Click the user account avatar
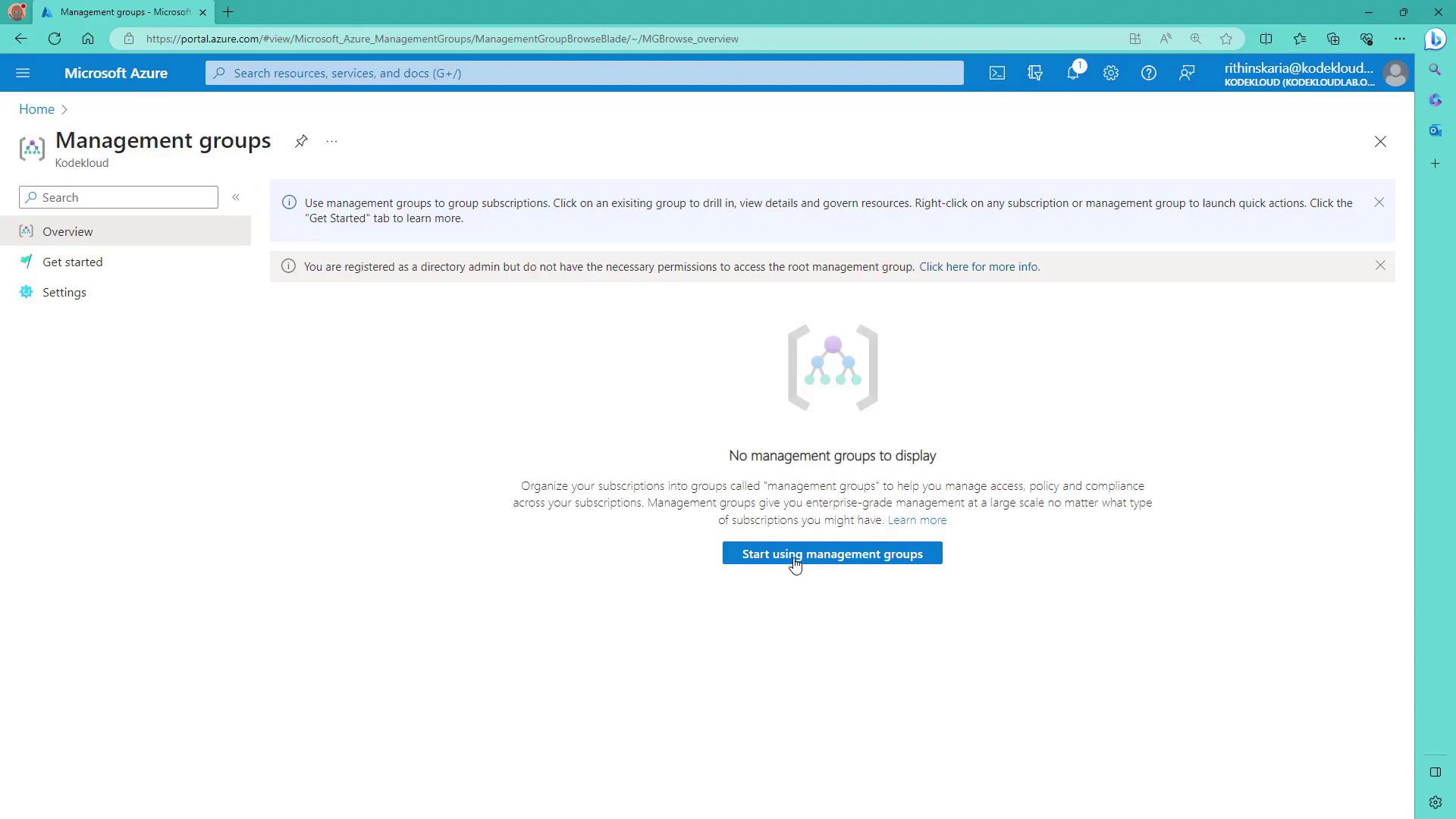The width and height of the screenshot is (1456, 819). pyautogui.click(x=1395, y=74)
